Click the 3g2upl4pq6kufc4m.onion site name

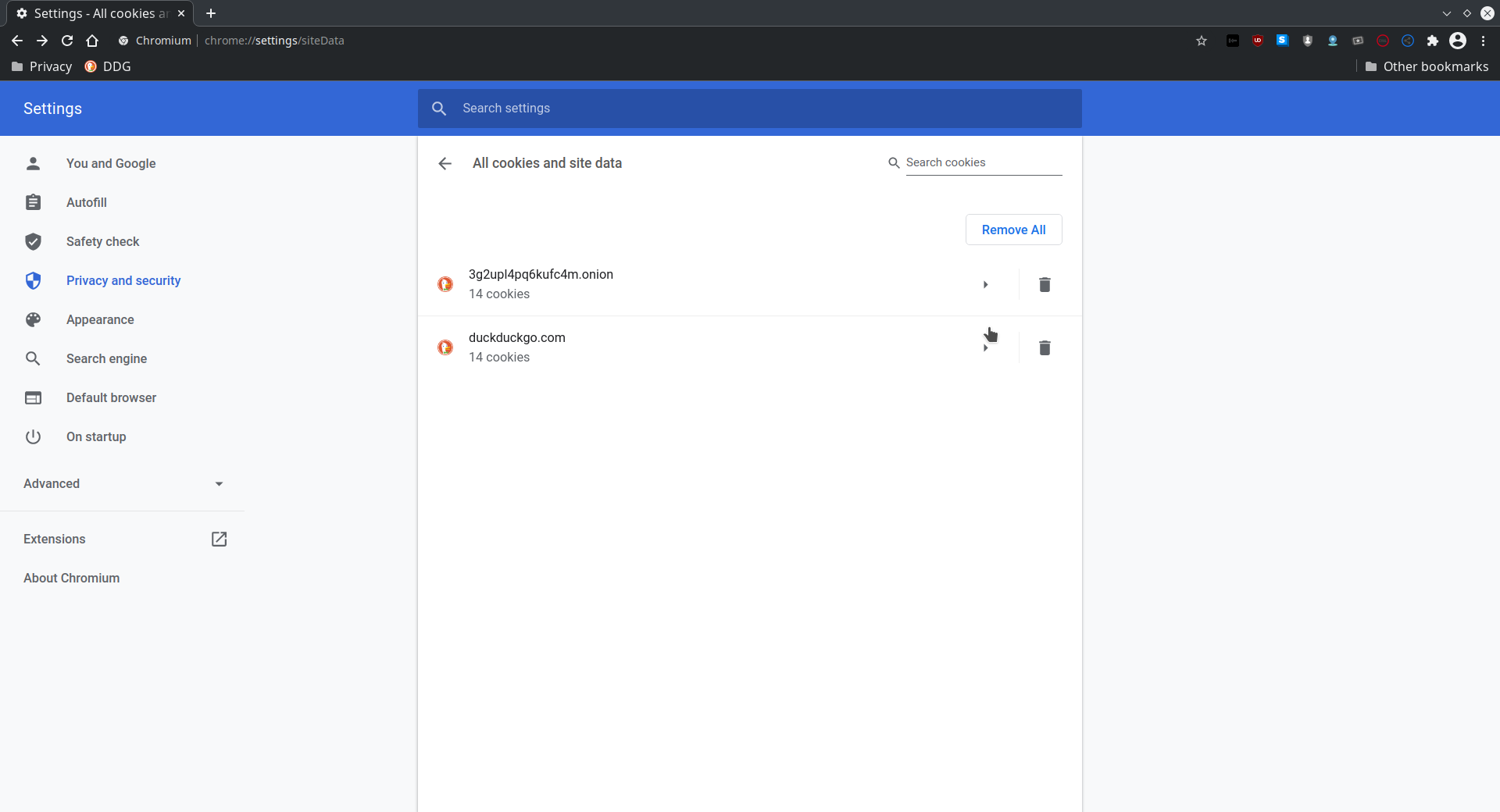(x=541, y=274)
